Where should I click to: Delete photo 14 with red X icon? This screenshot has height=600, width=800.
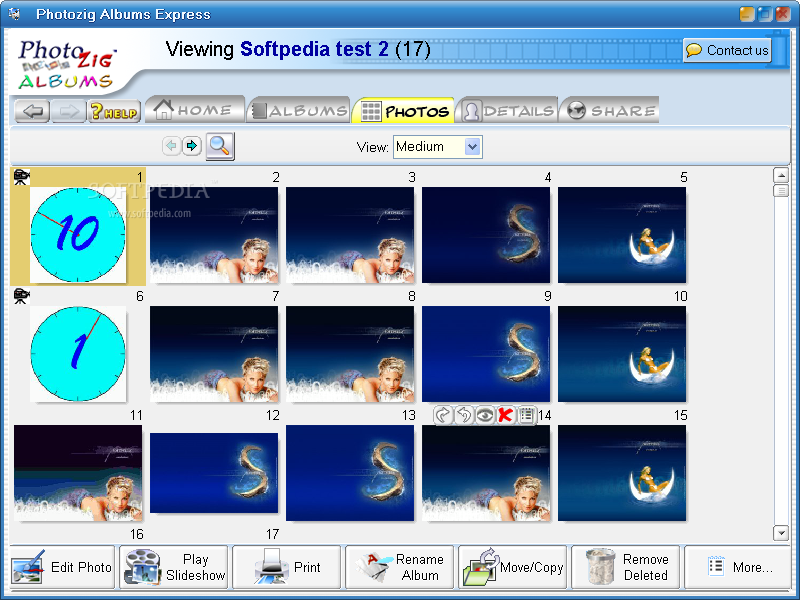(x=505, y=415)
